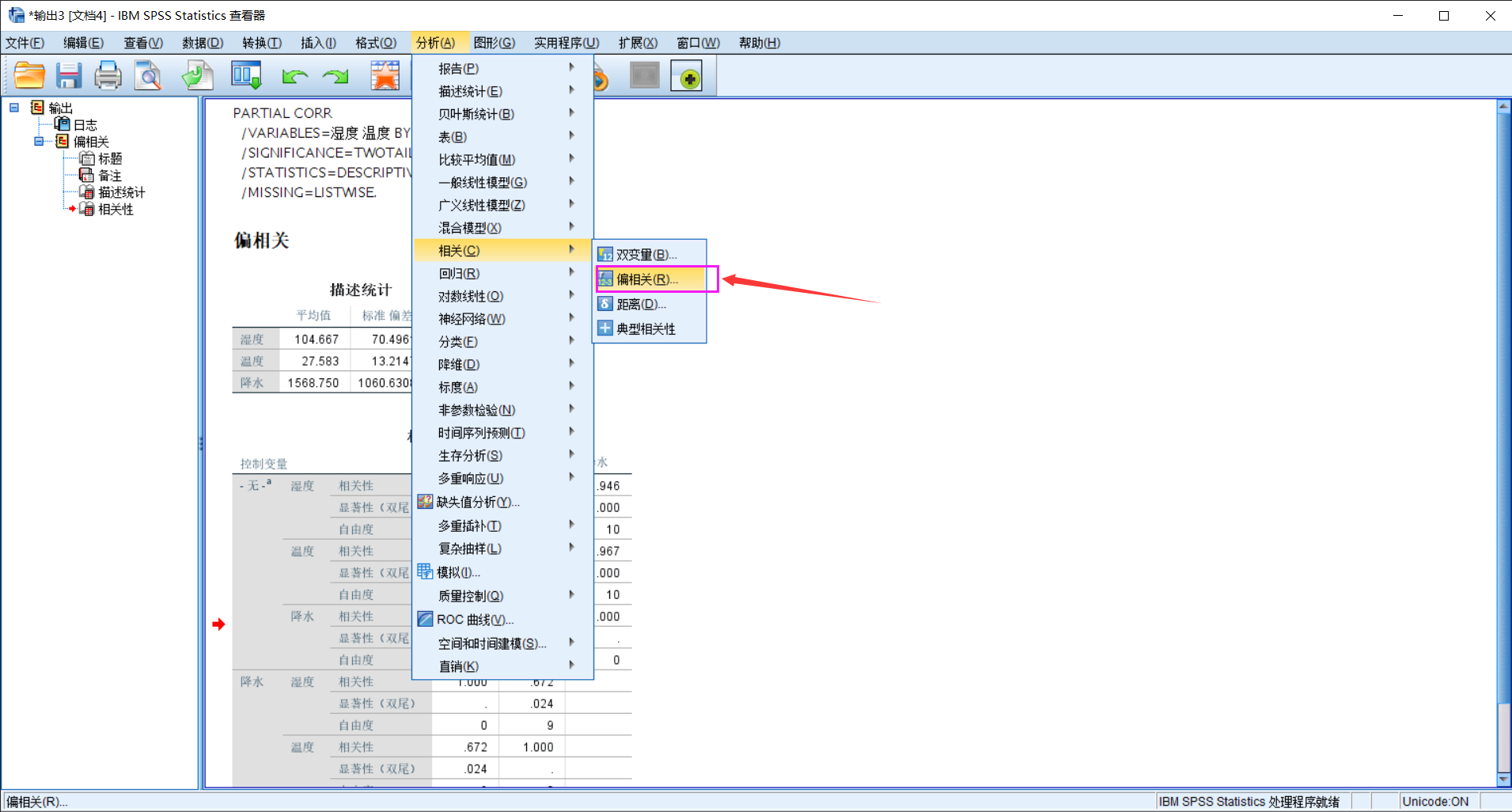1512x812 pixels.
Task: Undo with the green left arrow
Action: pos(294,77)
